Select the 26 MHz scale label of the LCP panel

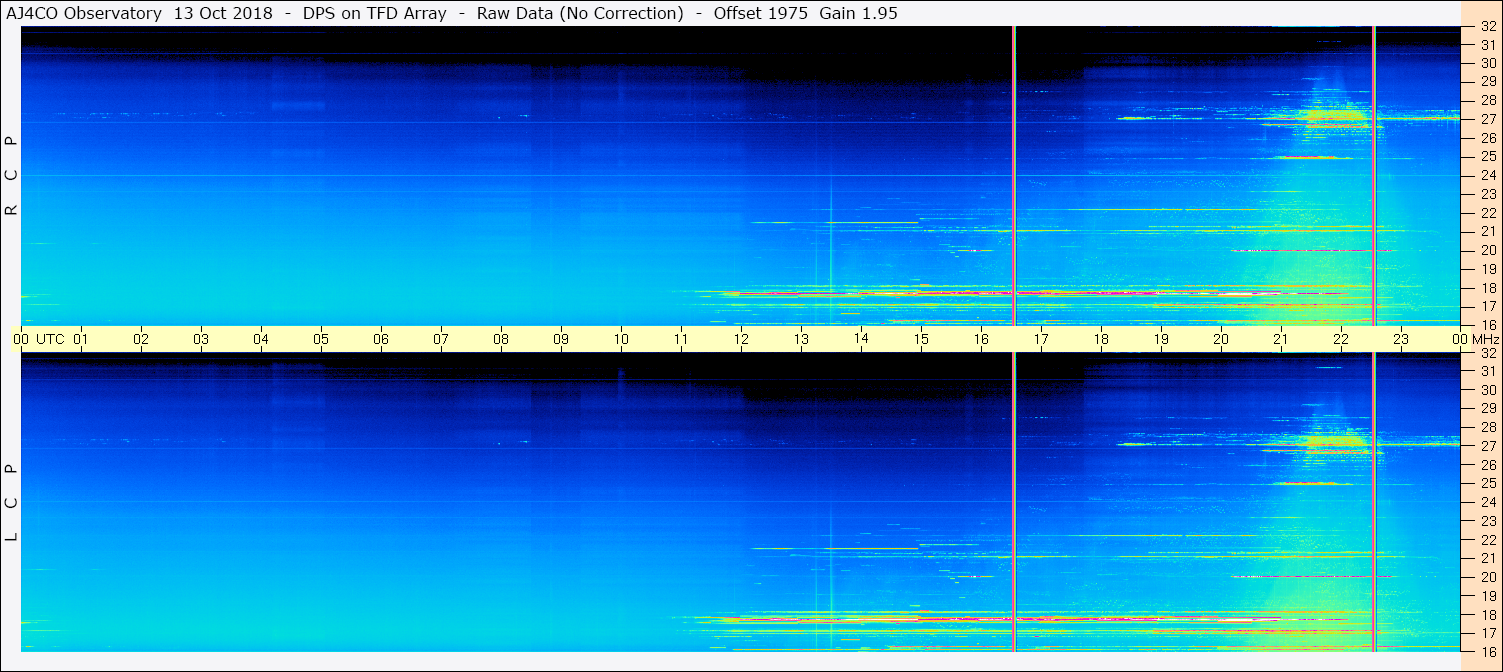pyautogui.click(x=1488, y=464)
